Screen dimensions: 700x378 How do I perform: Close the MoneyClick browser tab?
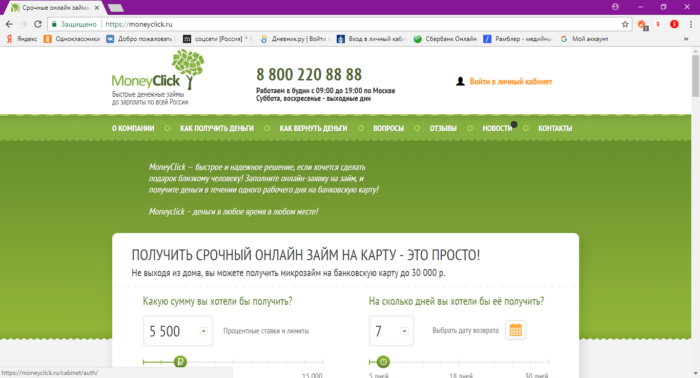pos(97,8)
